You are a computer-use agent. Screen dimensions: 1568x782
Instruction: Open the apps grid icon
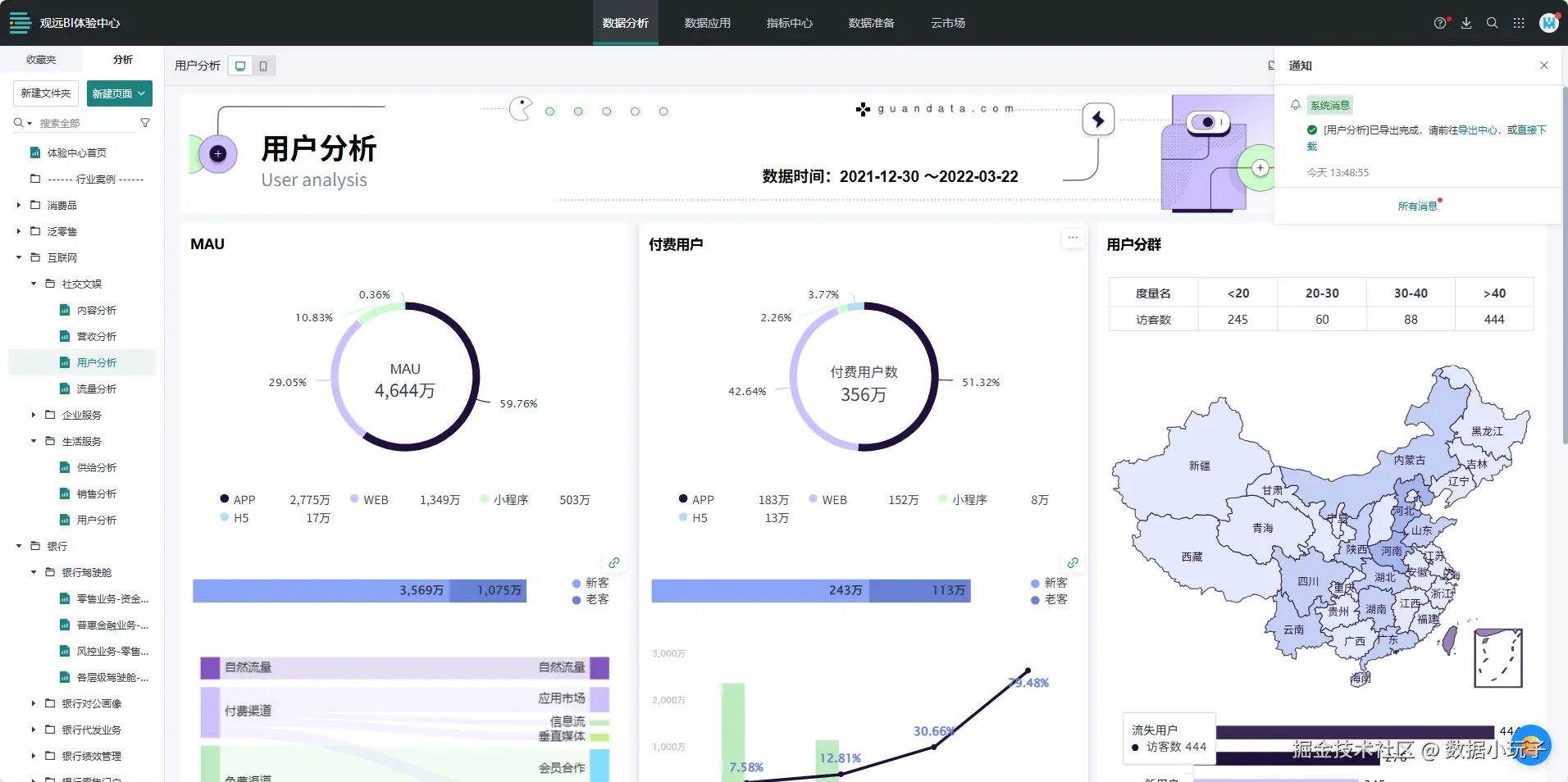(1519, 23)
